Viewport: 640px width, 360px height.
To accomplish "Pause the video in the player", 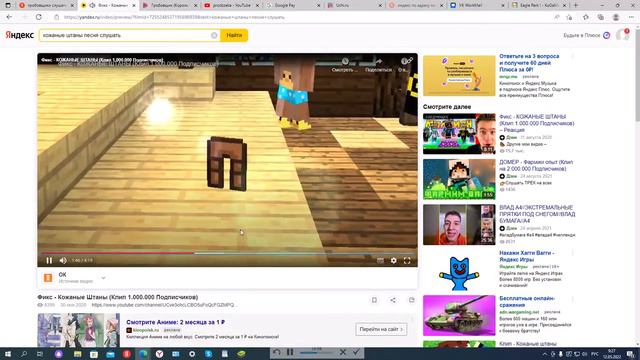I will pos(49,260).
